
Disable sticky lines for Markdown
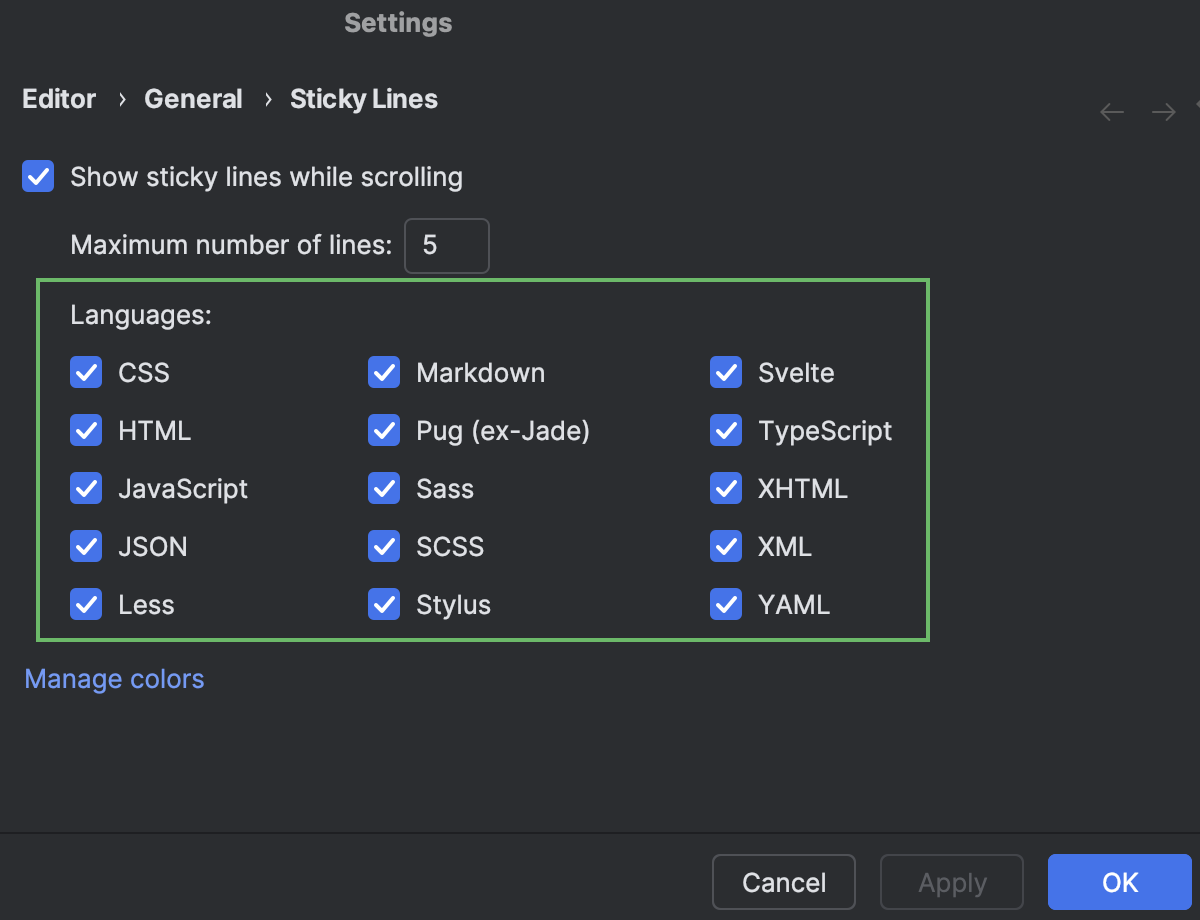384,372
